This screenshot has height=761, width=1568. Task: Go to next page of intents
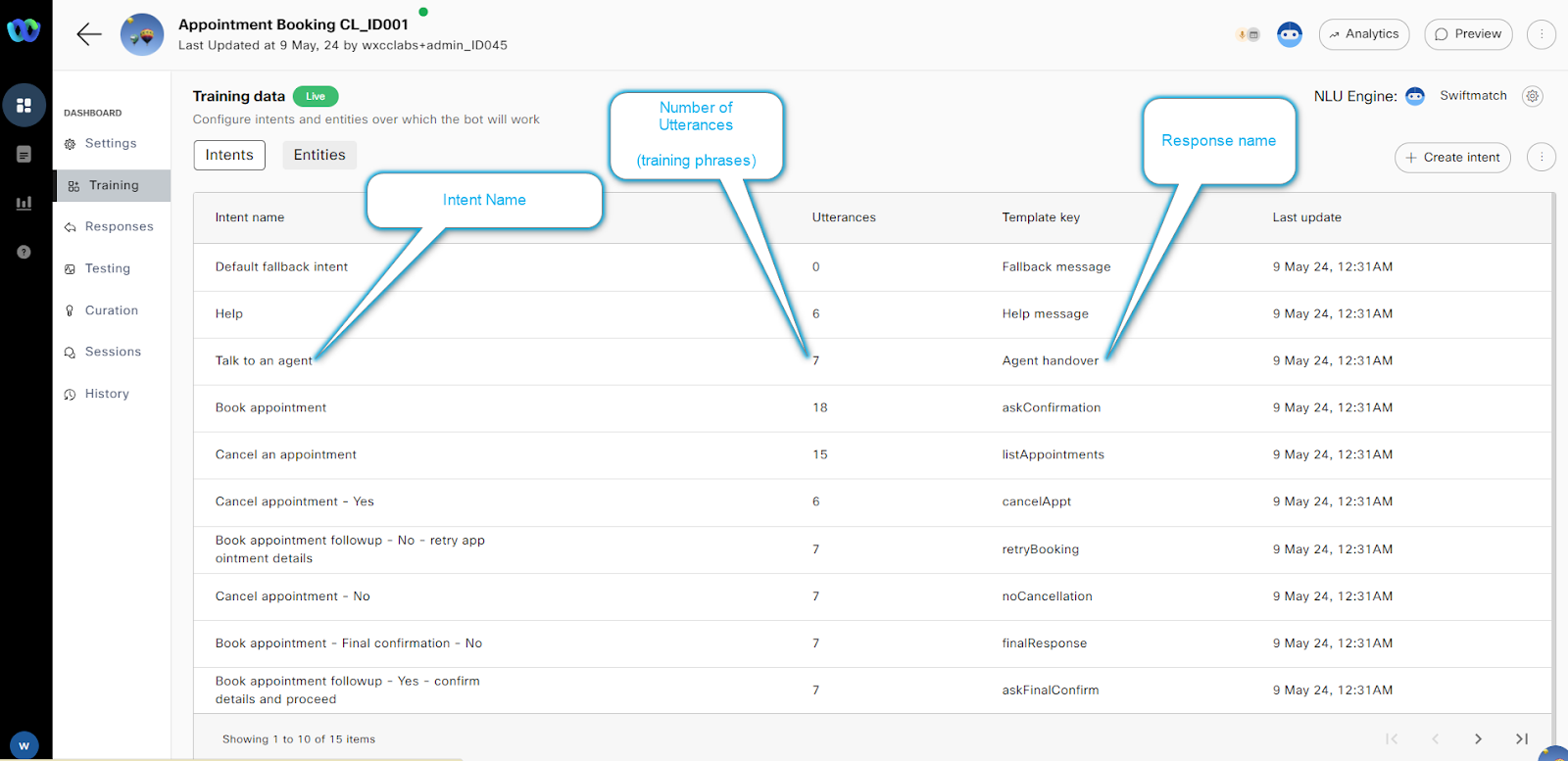click(1478, 739)
